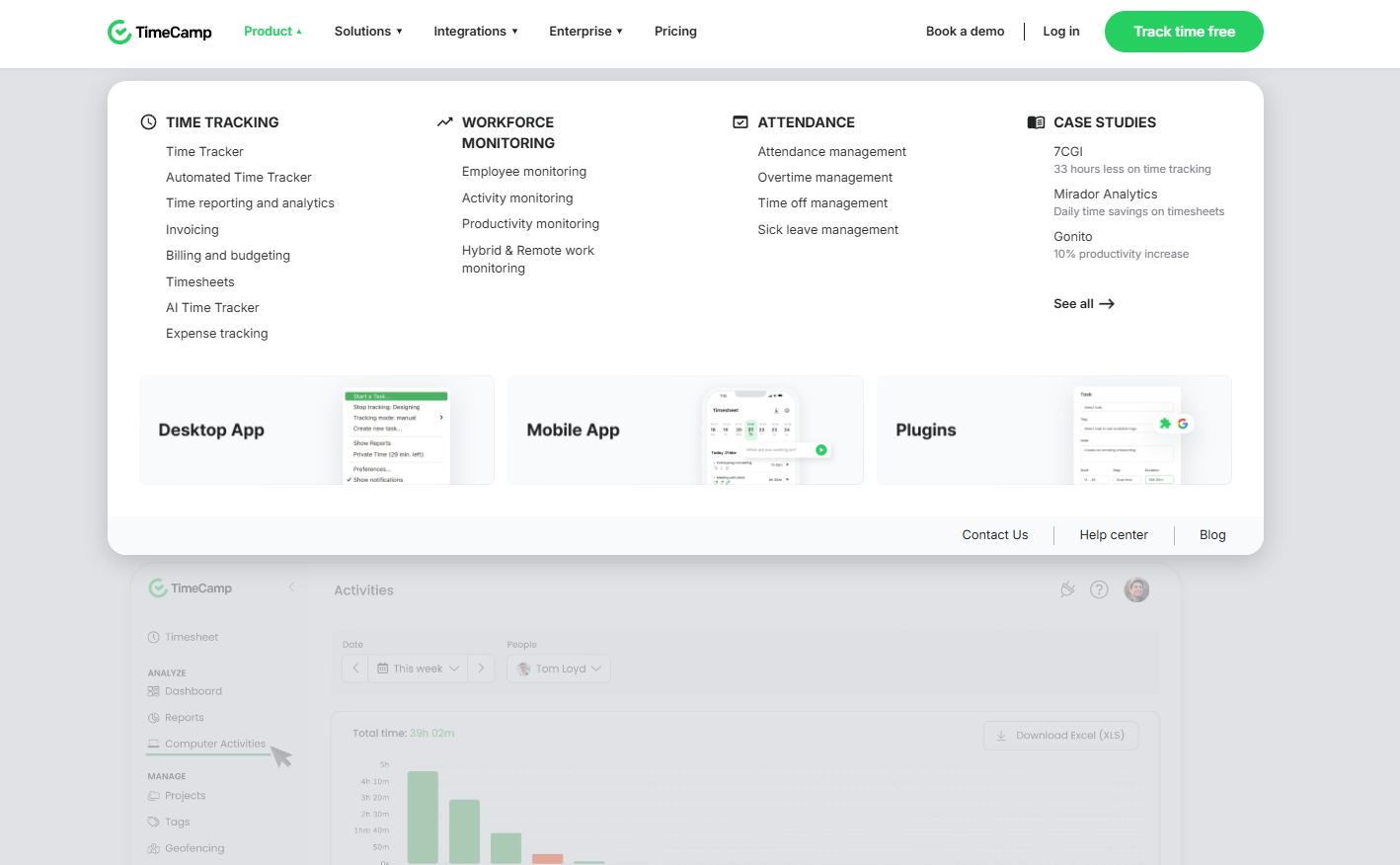Click the user avatar thumbnail
Image resolution: width=1400 pixels, height=865 pixels.
point(1136,589)
